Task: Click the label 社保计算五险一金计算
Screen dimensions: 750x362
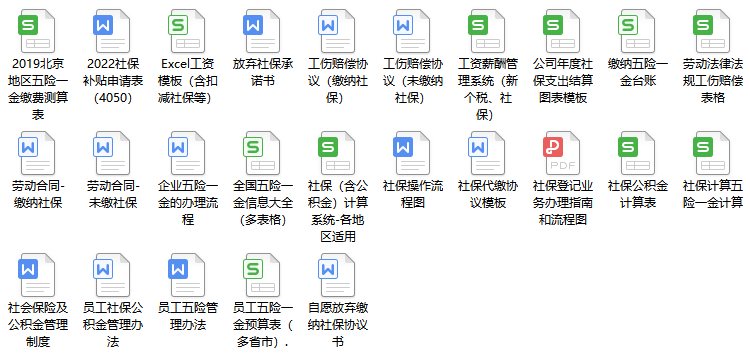Action: click(x=713, y=194)
